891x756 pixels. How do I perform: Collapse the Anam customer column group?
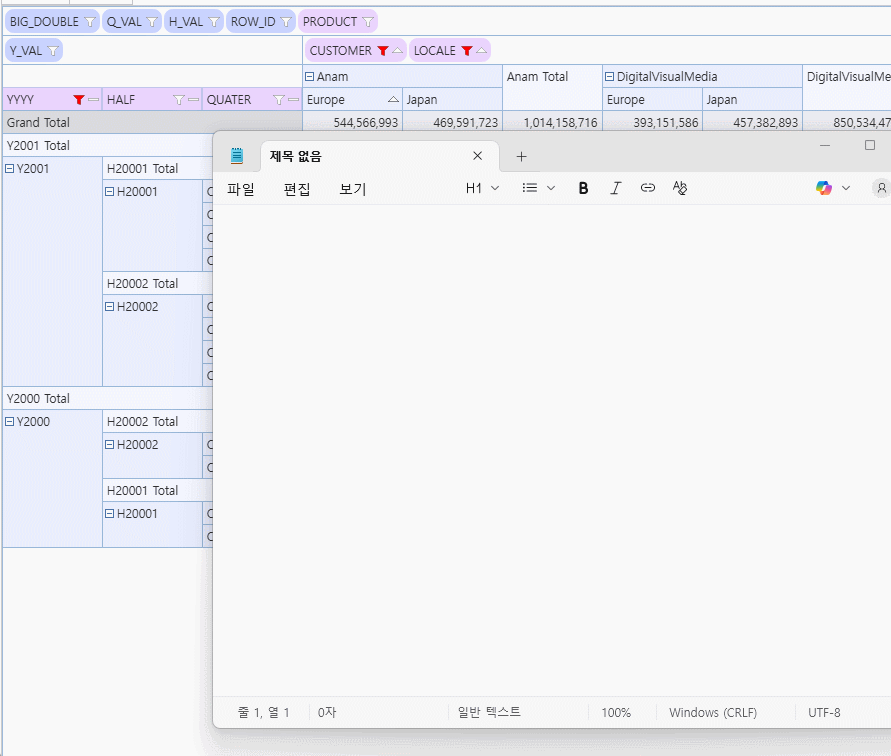tap(310, 77)
